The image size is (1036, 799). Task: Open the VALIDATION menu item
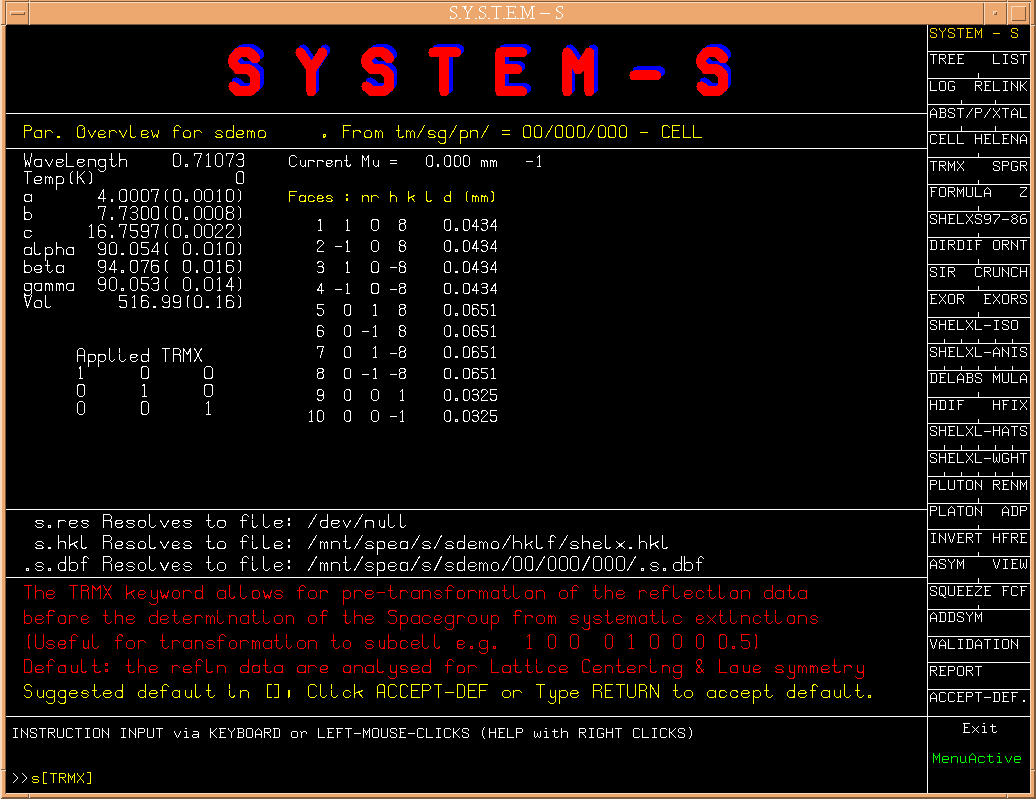pyautogui.click(x=974, y=645)
